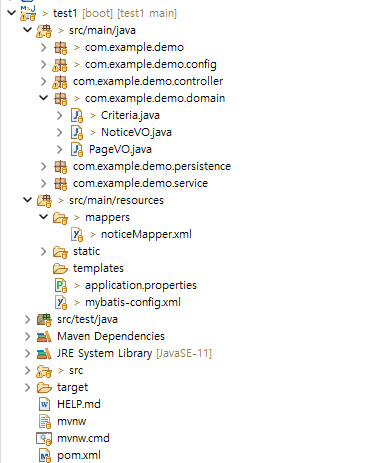Screen dimensions: 369x463
Task: Expand the target folder
Action: click(x=28, y=388)
